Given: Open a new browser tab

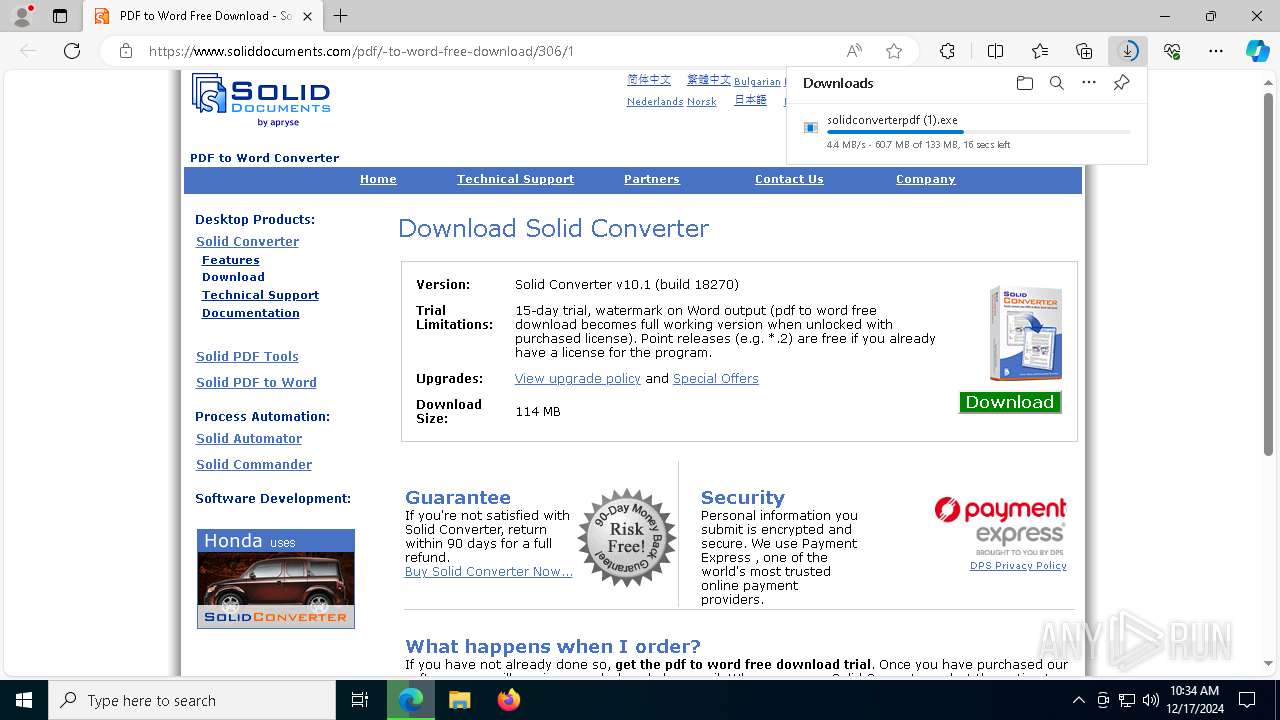Looking at the screenshot, I should click(x=341, y=16).
